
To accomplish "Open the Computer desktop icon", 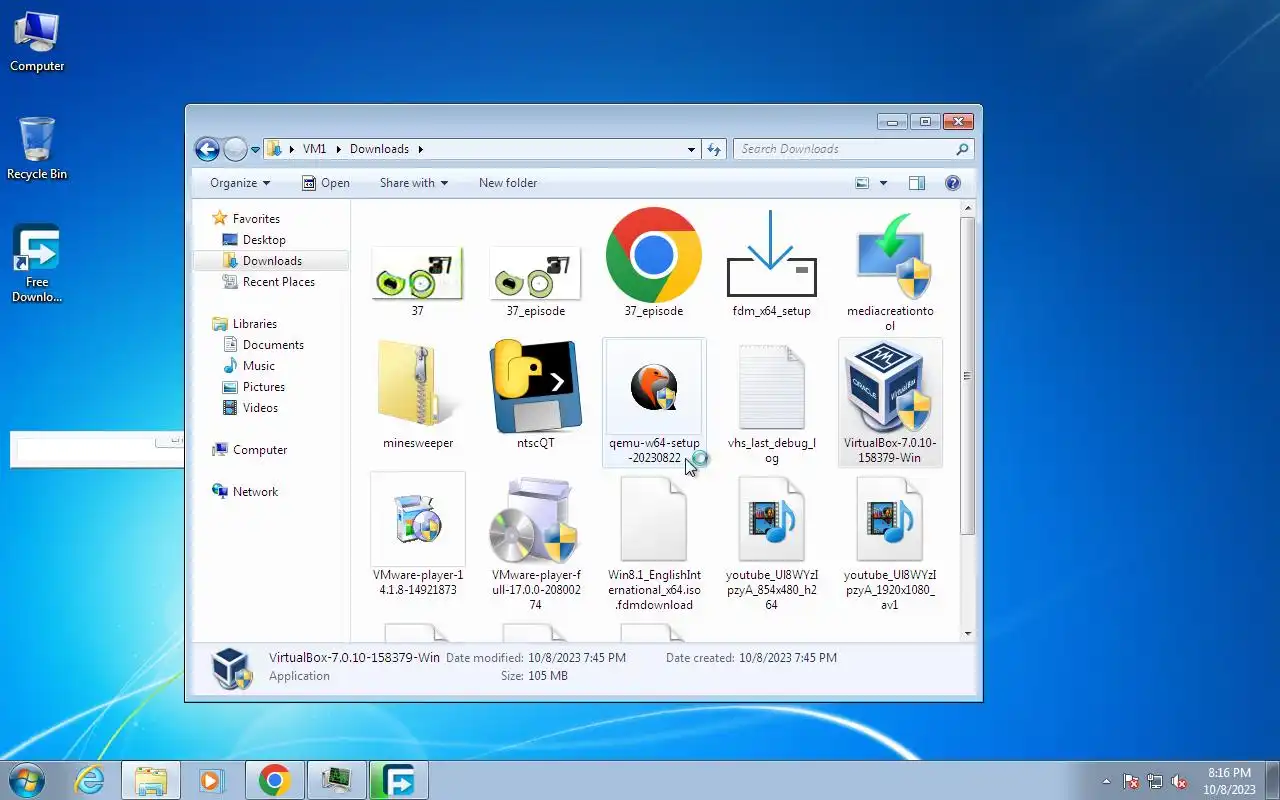I will point(37,41).
